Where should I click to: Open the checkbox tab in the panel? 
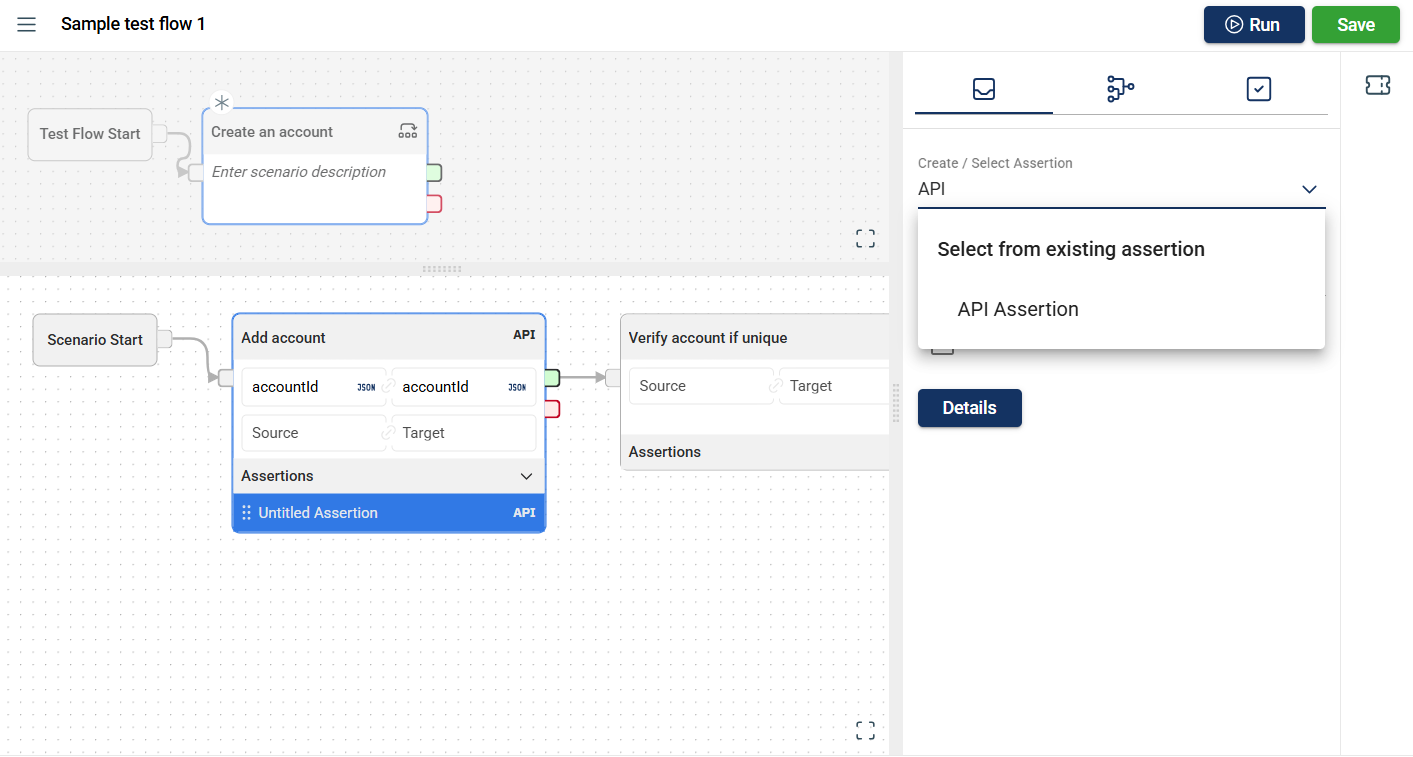1258,89
